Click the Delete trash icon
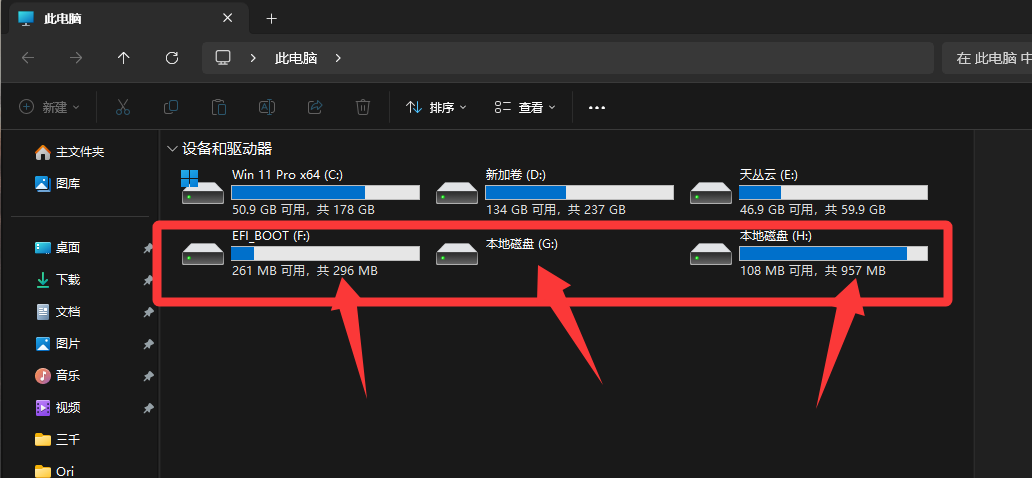1032x478 pixels. (x=363, y=107)
